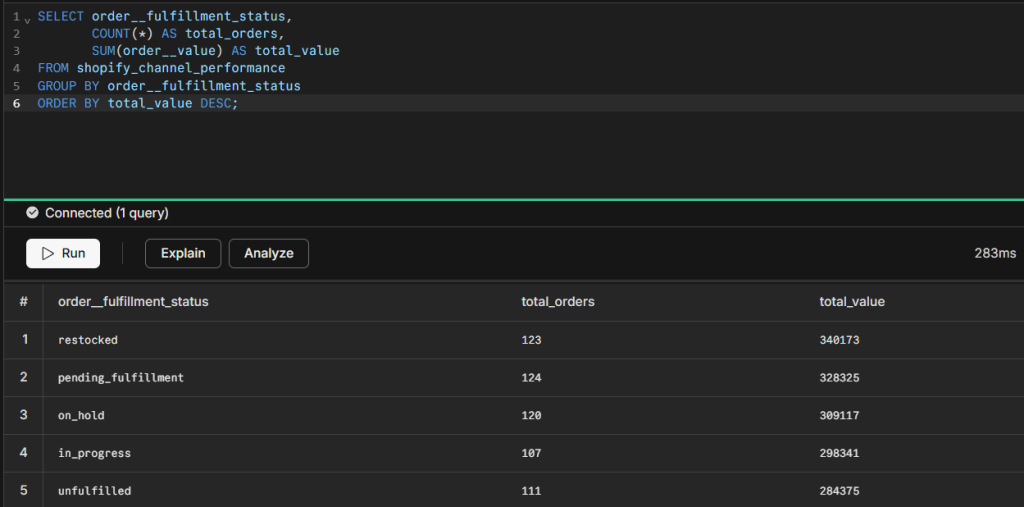Image resolution: width=1024 pixels, height=507 pixels.
Task: Click the FROM keyword on line 4
Action: (53, 68)
